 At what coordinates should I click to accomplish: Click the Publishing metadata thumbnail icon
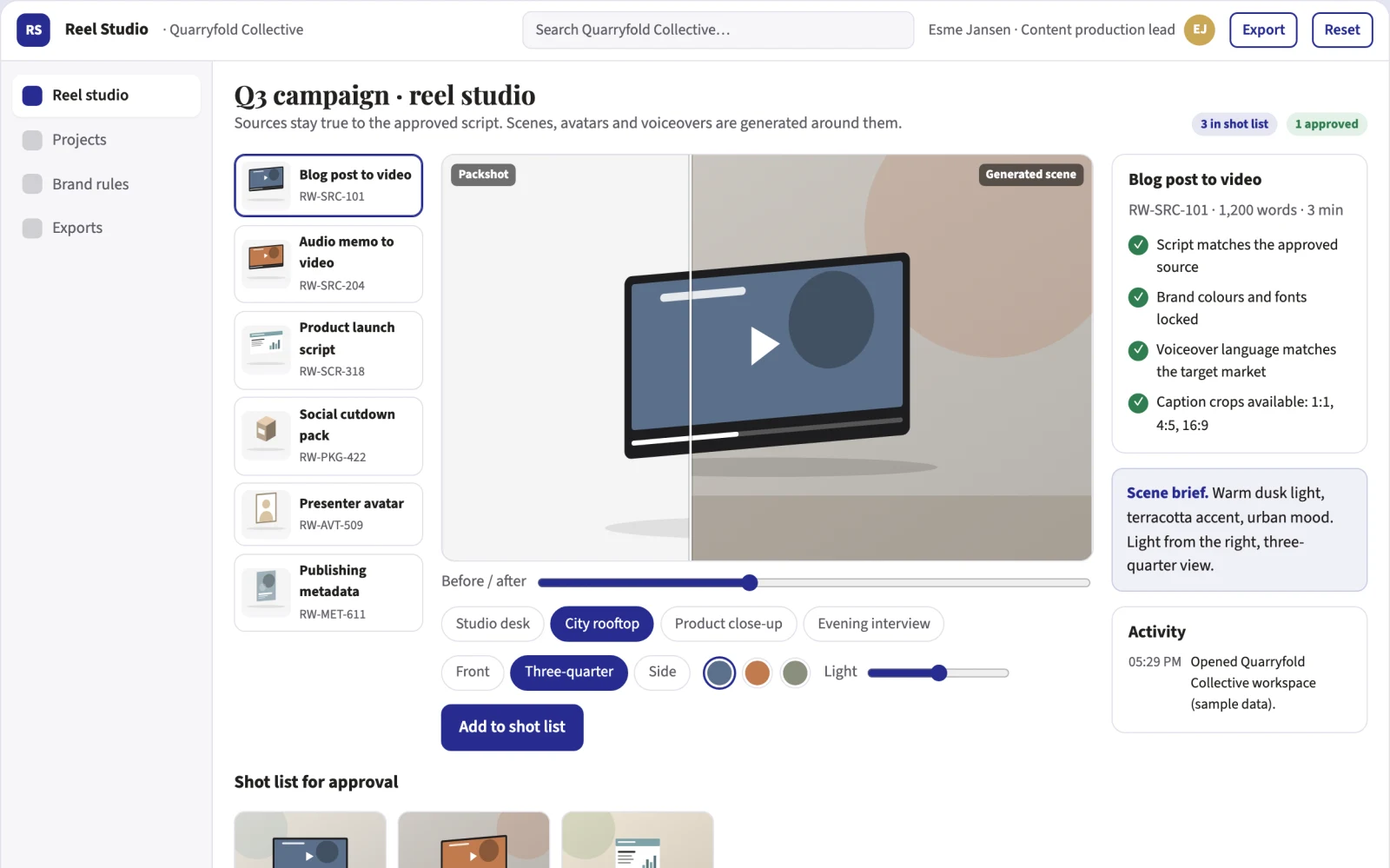[266, 593]
